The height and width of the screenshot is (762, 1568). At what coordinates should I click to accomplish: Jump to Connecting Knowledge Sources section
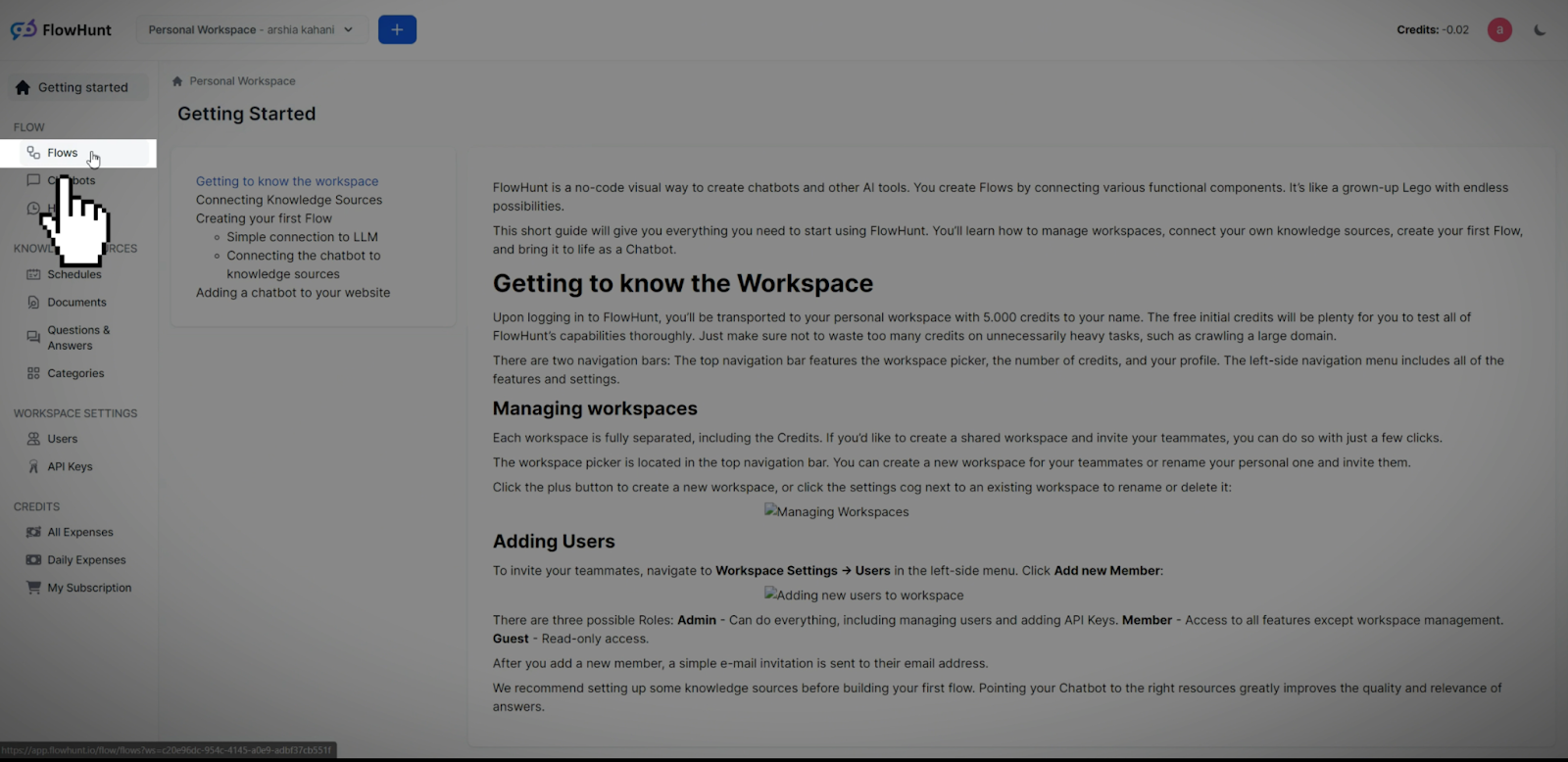tap(289, 200)
